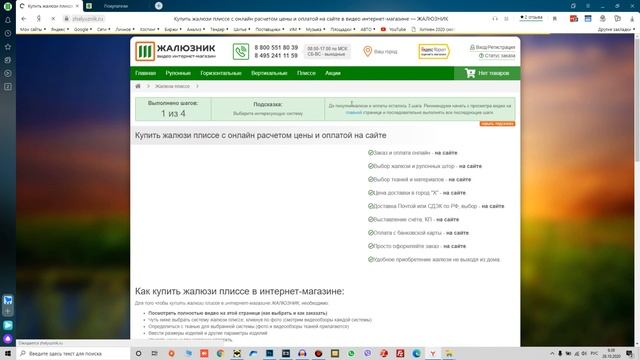Close the current Жалюзи плиссе tab
Image resolution: width=640 pixels, height=360 pixels.
coord(77,6)
